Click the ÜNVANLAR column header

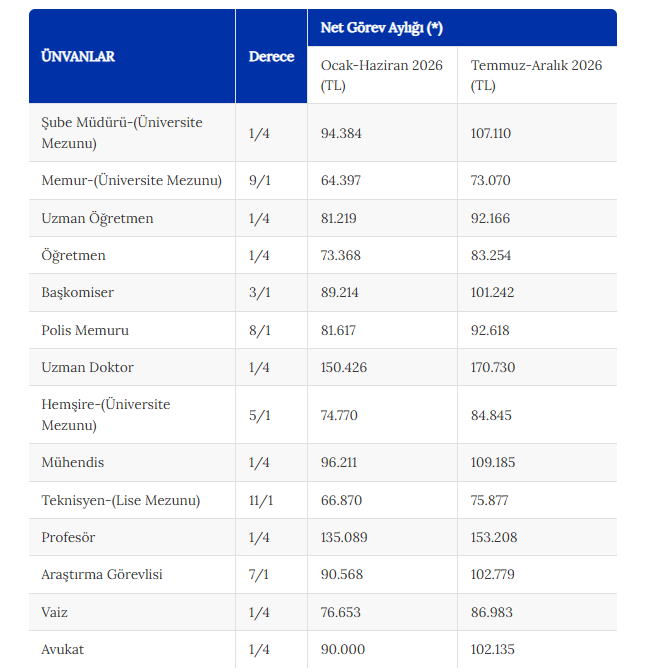(x=78, y=57)
